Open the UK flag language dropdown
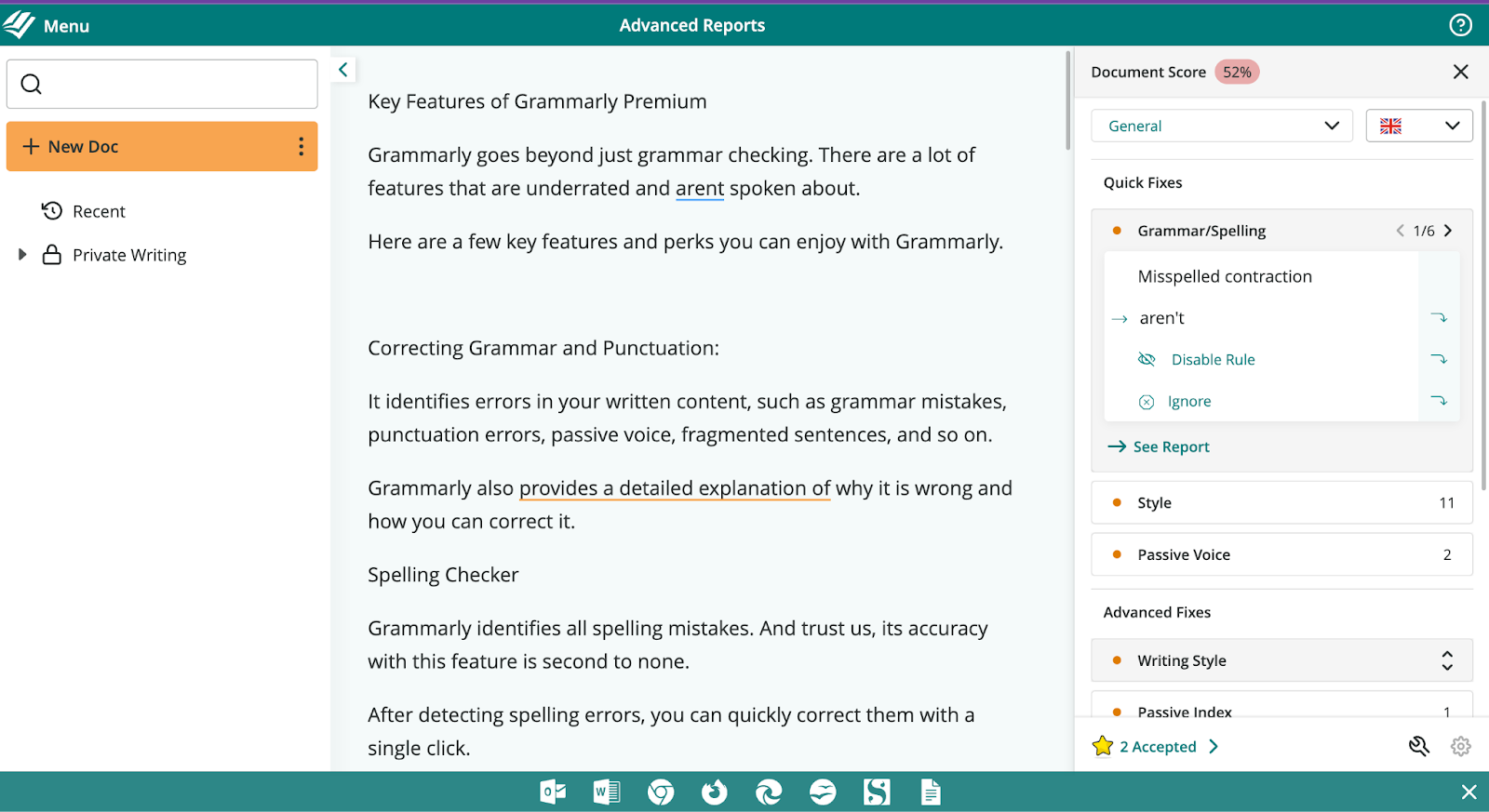The height and width of the screenshot is (812, 1489). click(1419, 126)
